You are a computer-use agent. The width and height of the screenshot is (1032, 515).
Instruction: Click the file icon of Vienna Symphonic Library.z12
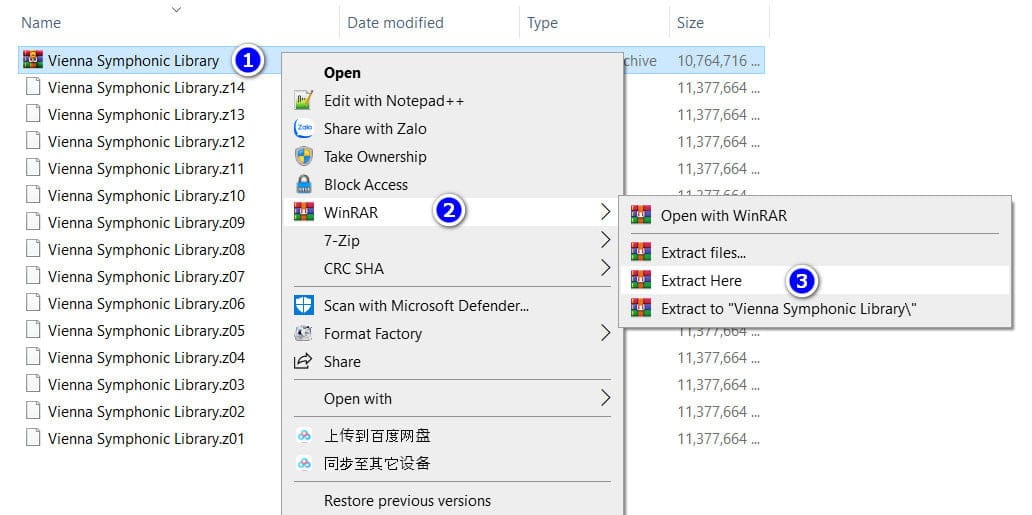33,141
